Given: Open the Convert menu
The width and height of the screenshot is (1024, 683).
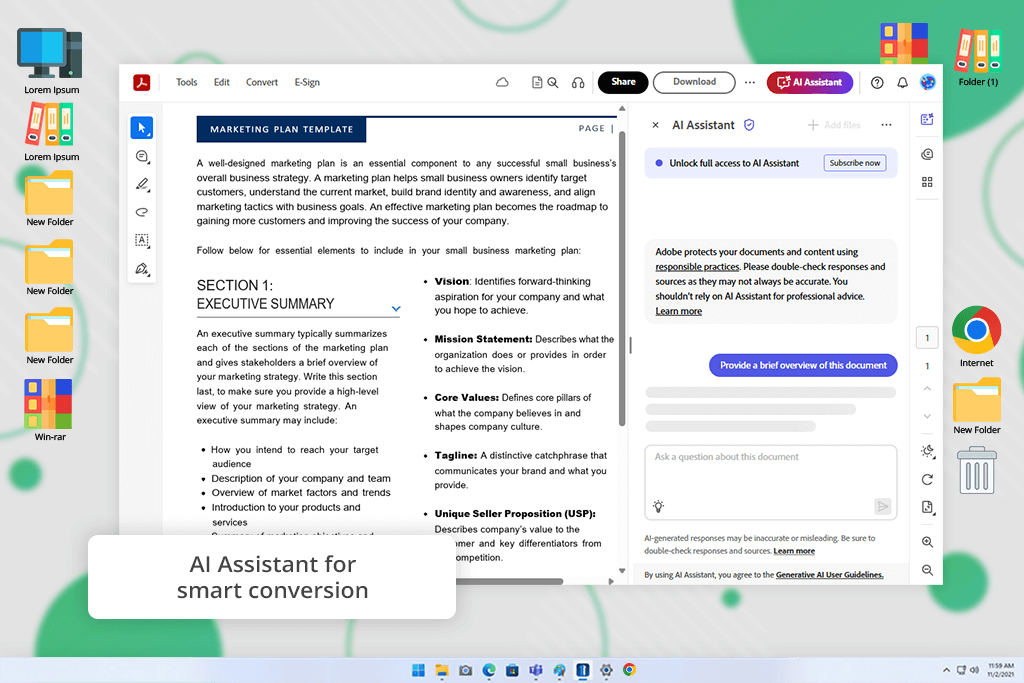Looking at the screenshot, I should 261,82.
